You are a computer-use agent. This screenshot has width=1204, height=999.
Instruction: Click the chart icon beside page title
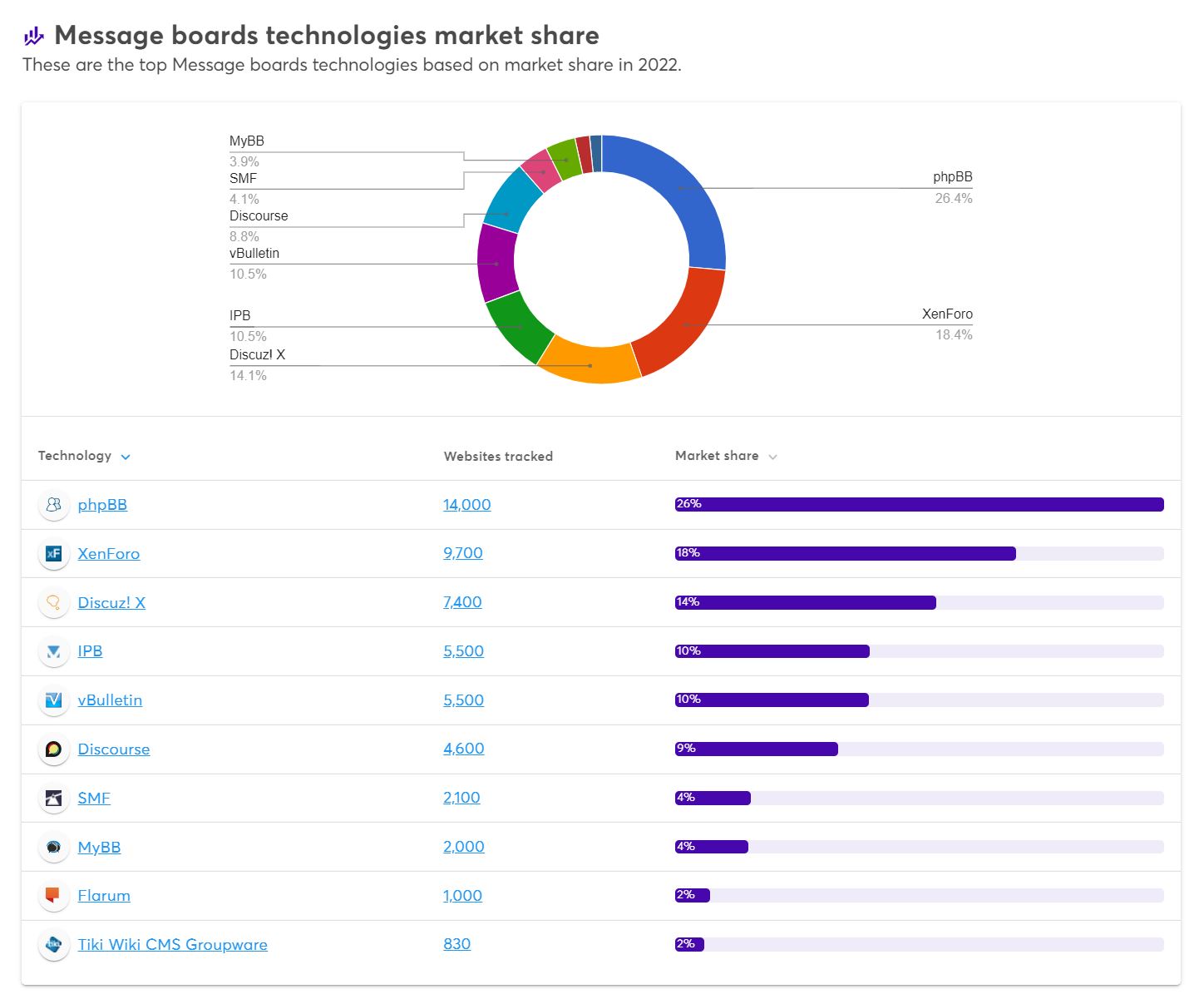point(33,36)
